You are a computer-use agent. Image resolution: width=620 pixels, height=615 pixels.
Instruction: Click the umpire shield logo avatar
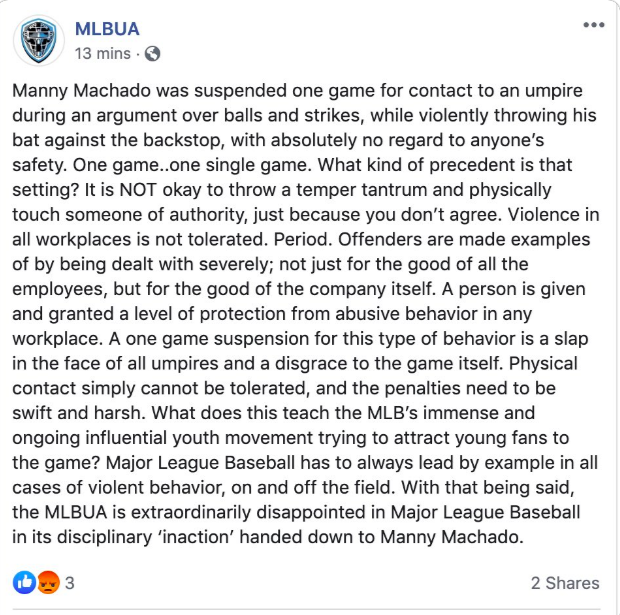click(39, 40)
